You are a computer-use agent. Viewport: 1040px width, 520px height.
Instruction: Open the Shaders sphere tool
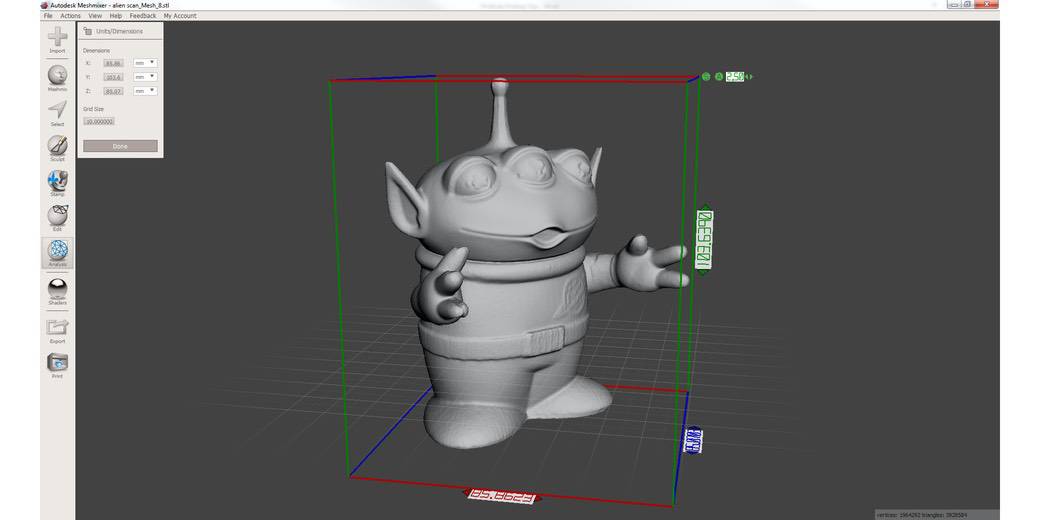click(57, 288)
